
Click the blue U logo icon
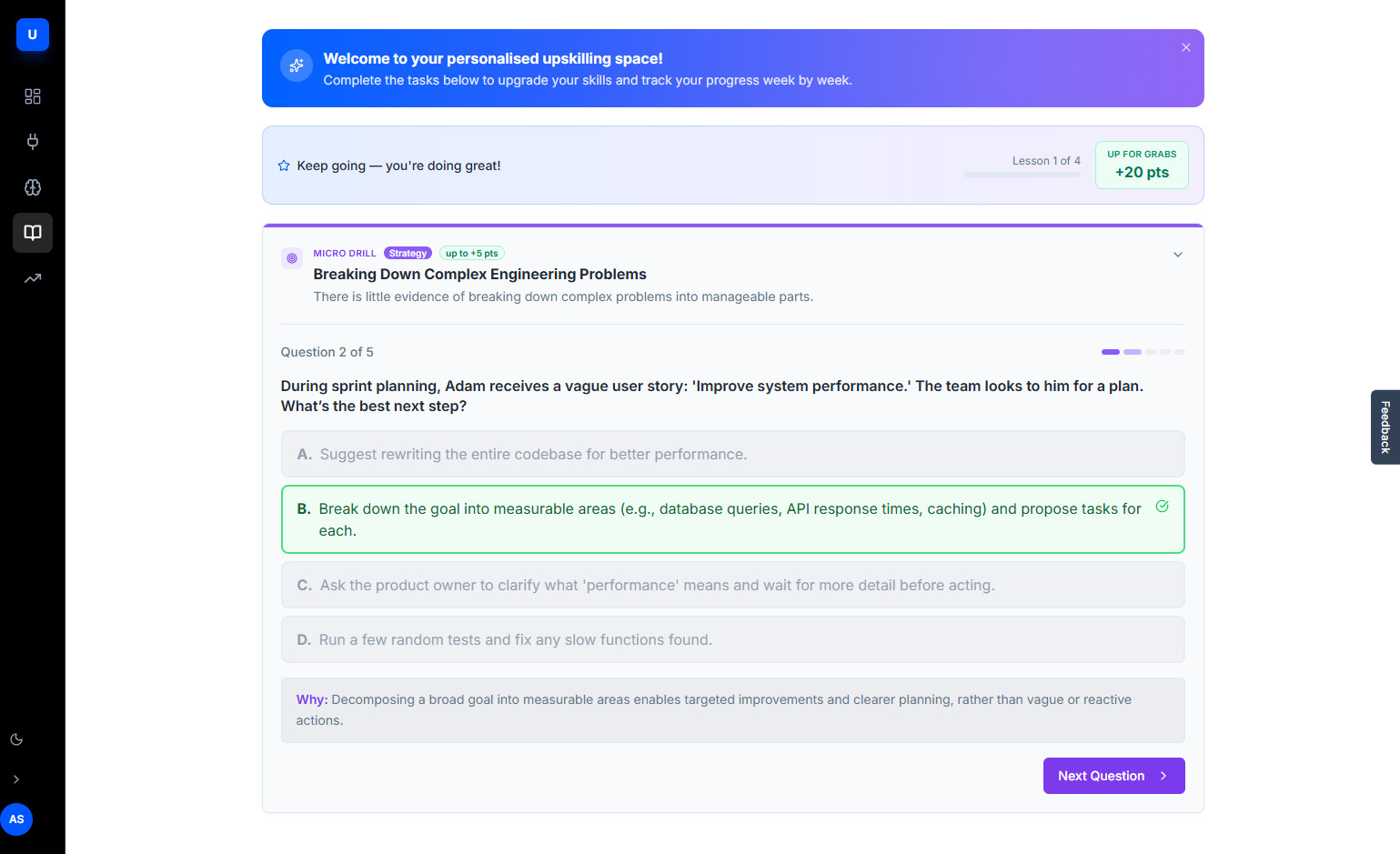click(32, 35)
